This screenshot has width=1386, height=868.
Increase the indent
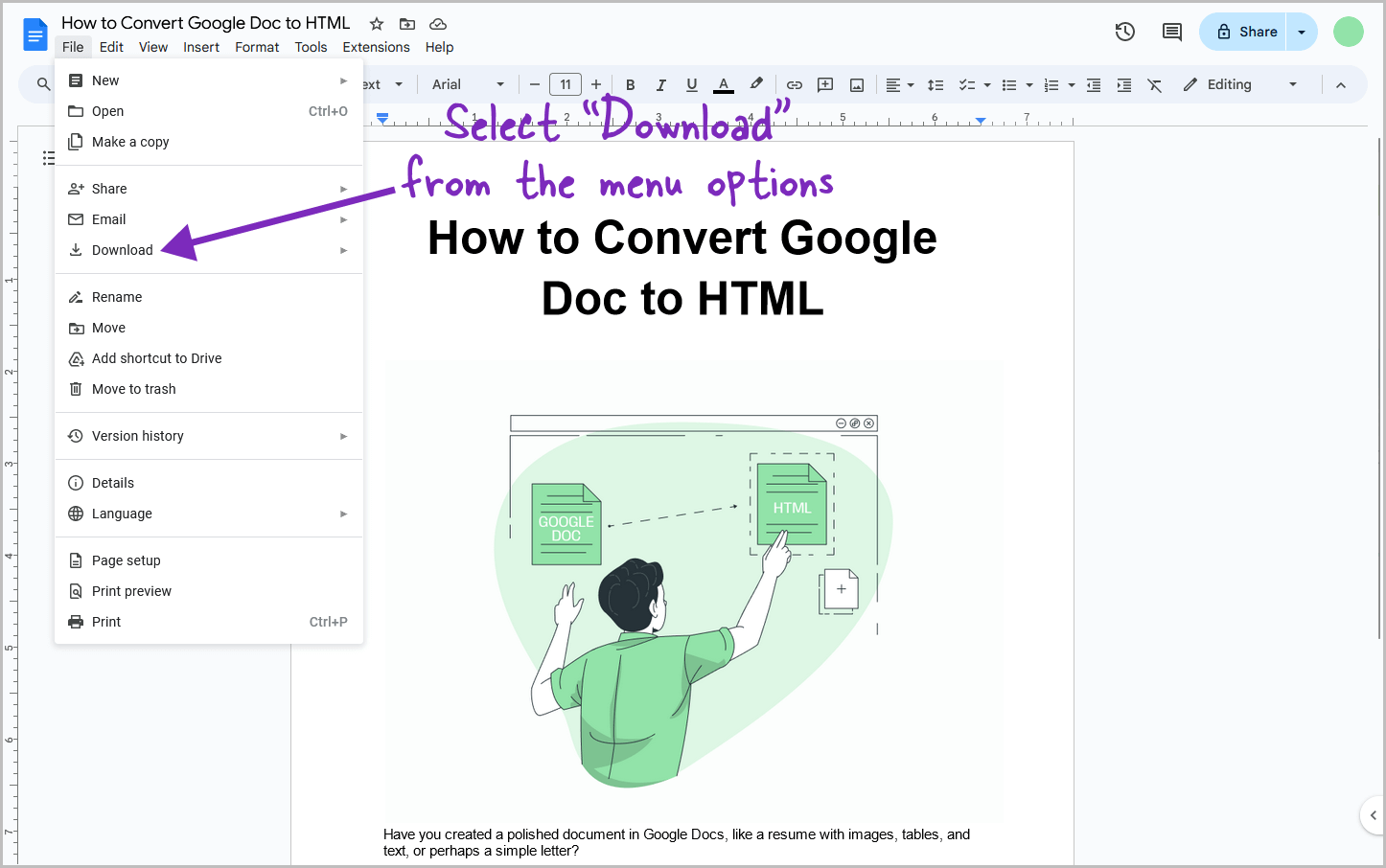[1124, 84]
